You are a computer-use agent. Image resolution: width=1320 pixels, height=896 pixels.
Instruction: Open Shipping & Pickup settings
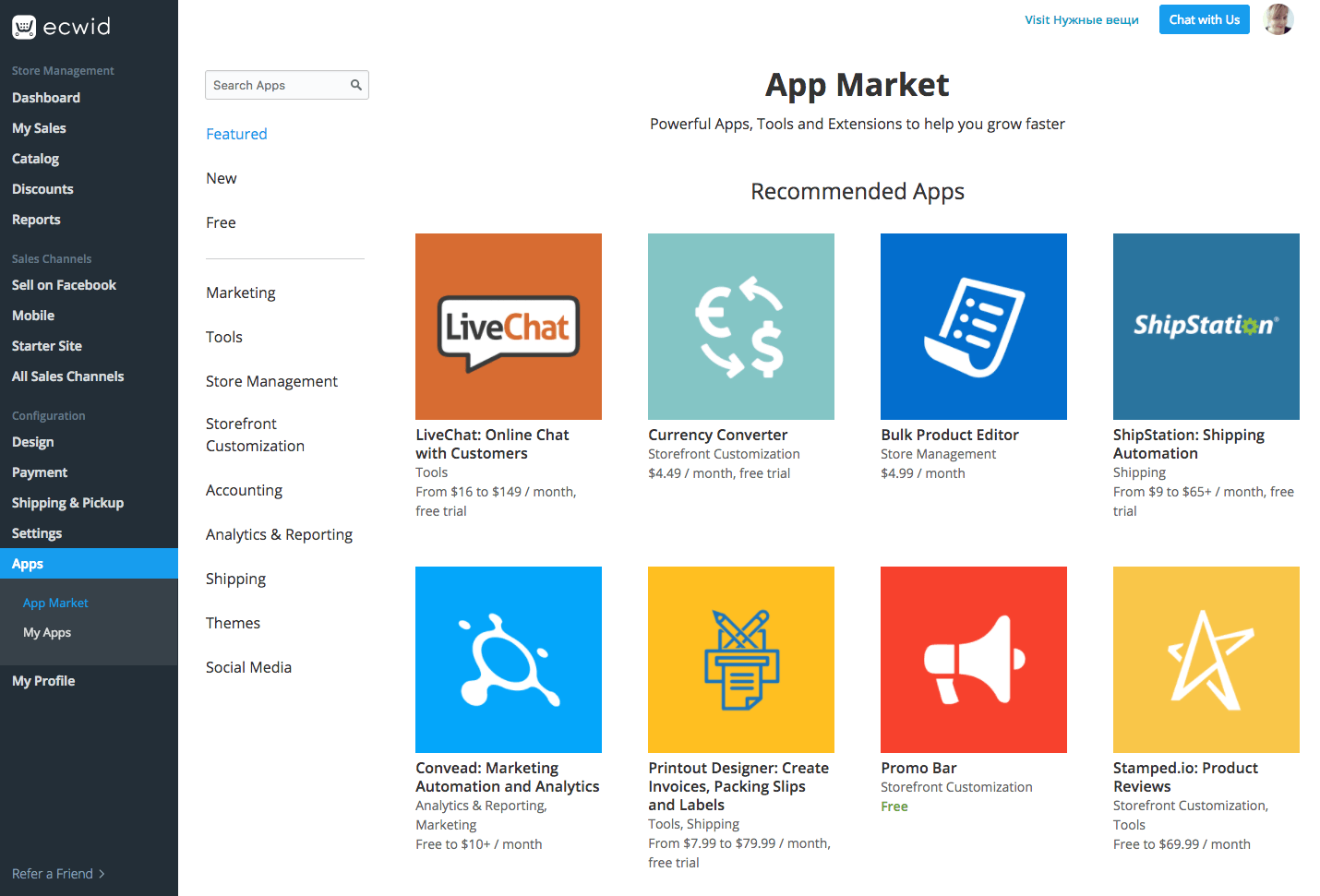[x=68, y=503]
